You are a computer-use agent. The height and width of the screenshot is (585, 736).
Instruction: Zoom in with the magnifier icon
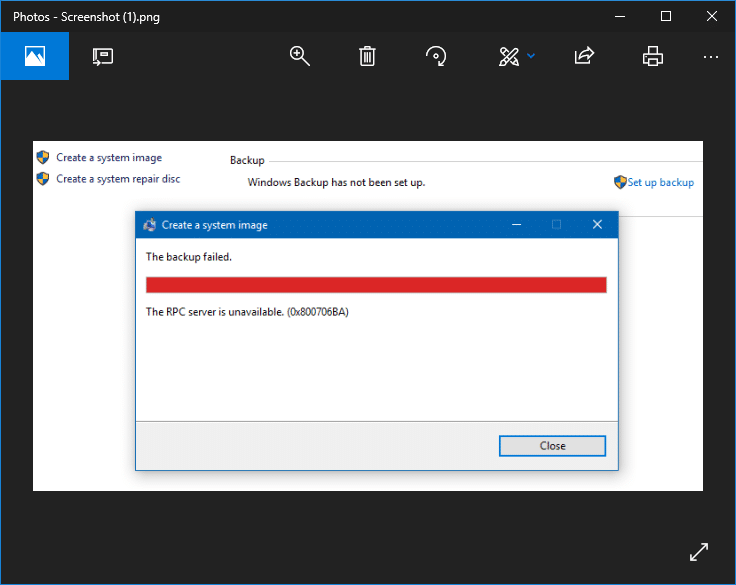[x=299, y=56]
